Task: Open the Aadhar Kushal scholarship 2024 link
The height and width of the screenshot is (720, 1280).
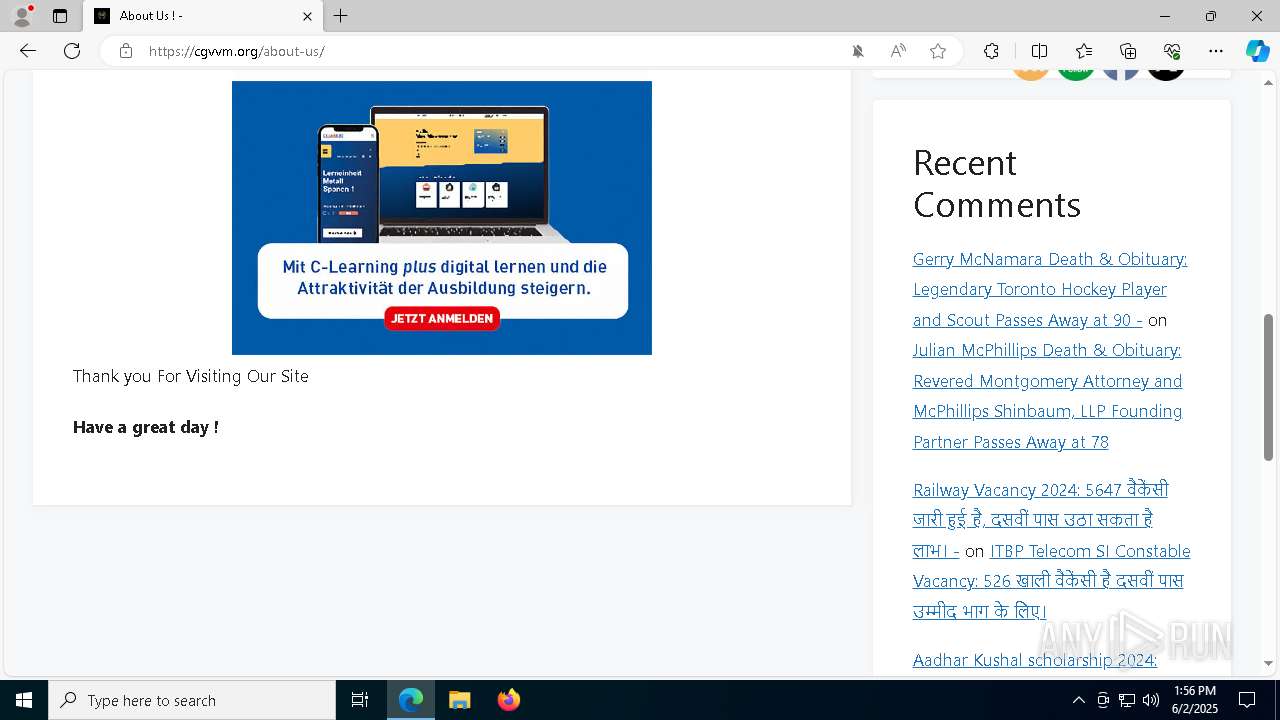Action: [x=1035, y=660]
